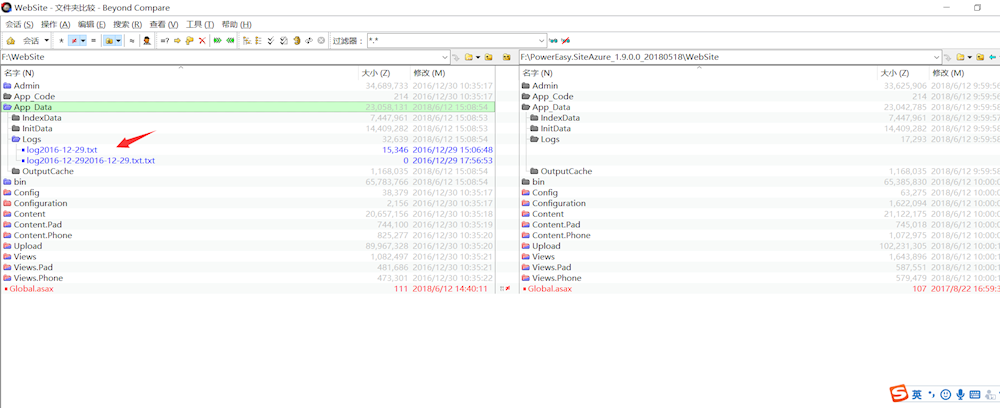The width and height of the screenshot is (1000, 408).
Task: Click the Home view icon
Action: pos(10,41)
